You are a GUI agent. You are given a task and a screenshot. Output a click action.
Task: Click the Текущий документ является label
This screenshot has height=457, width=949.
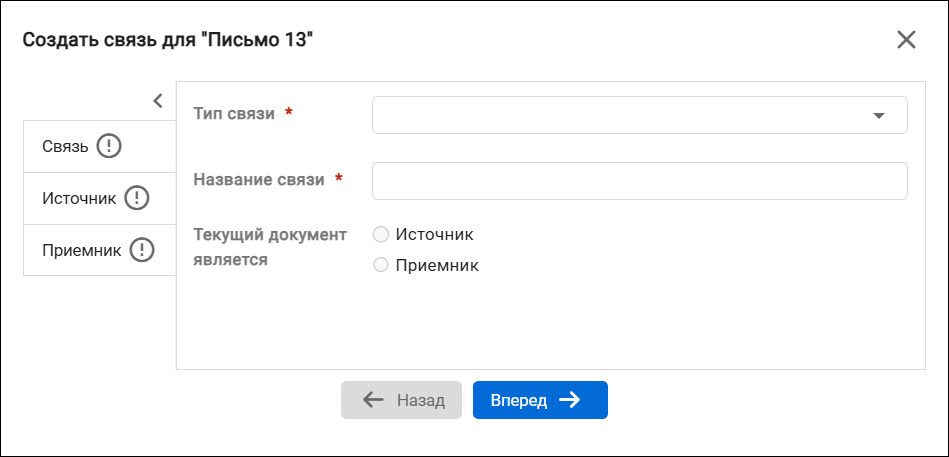click(270, 247)
